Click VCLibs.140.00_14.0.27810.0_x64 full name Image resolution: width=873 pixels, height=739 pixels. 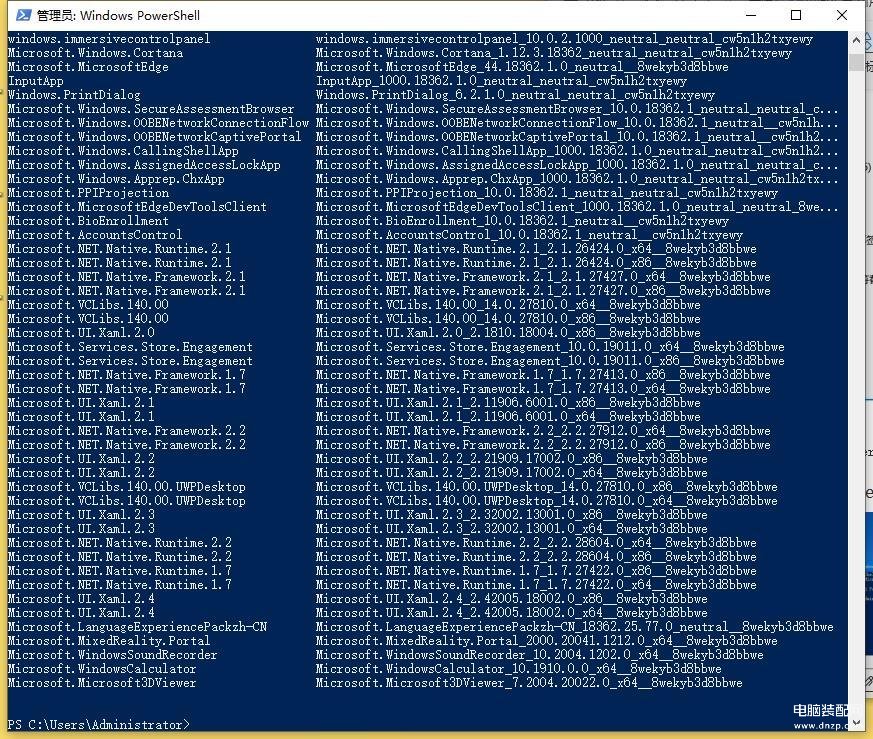pyautogui.click(x=508, y=305)
